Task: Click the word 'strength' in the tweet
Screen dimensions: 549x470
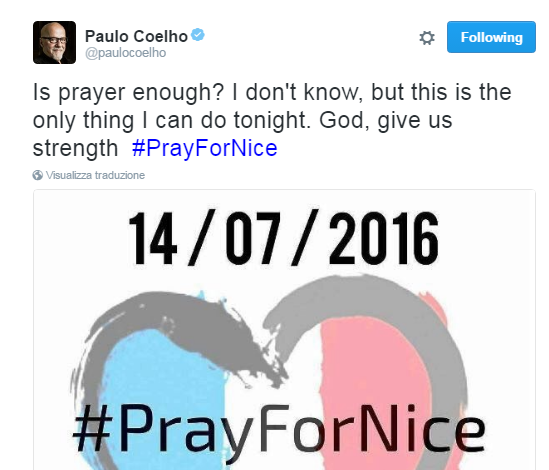Action: click(75, 148)
